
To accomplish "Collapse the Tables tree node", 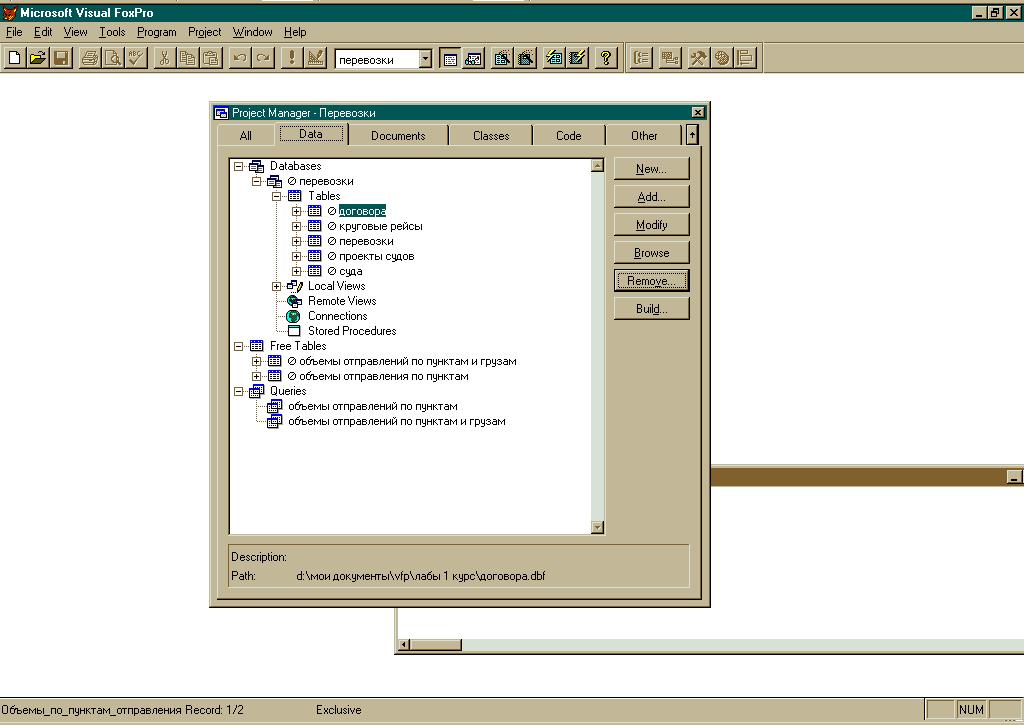I will point(277,196).
